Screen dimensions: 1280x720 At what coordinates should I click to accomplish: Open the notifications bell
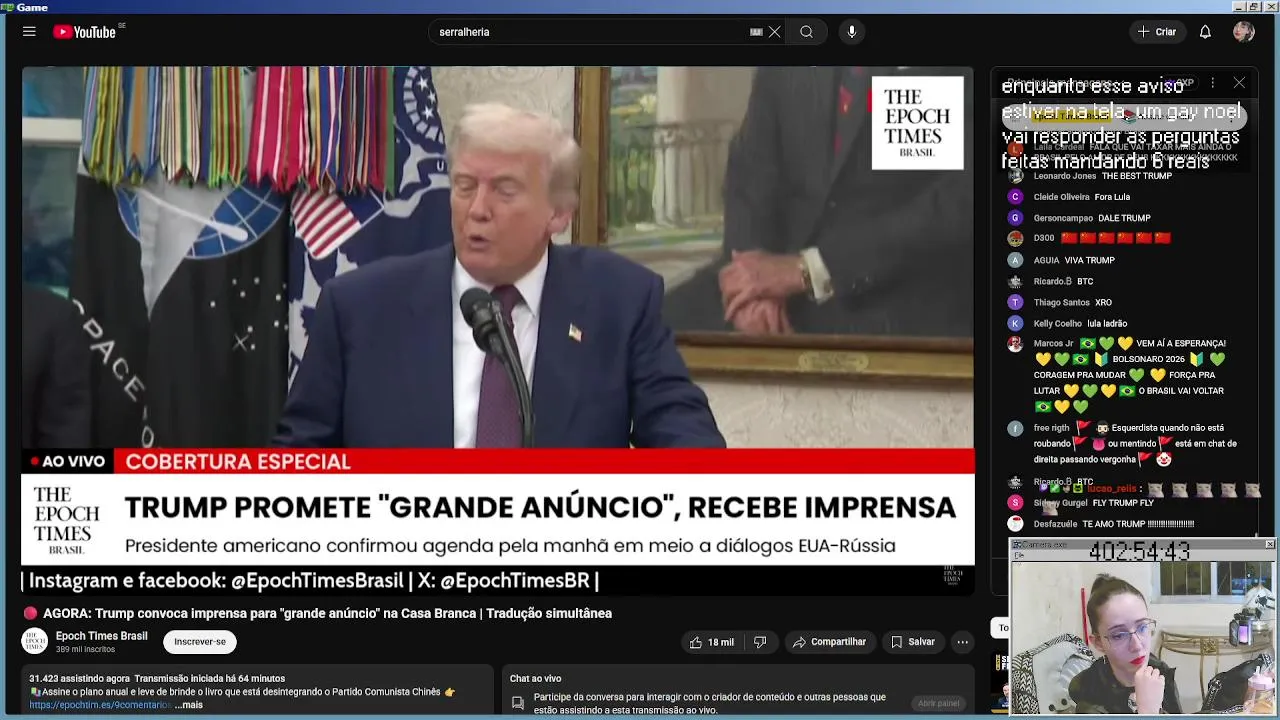pos(1205,32)
